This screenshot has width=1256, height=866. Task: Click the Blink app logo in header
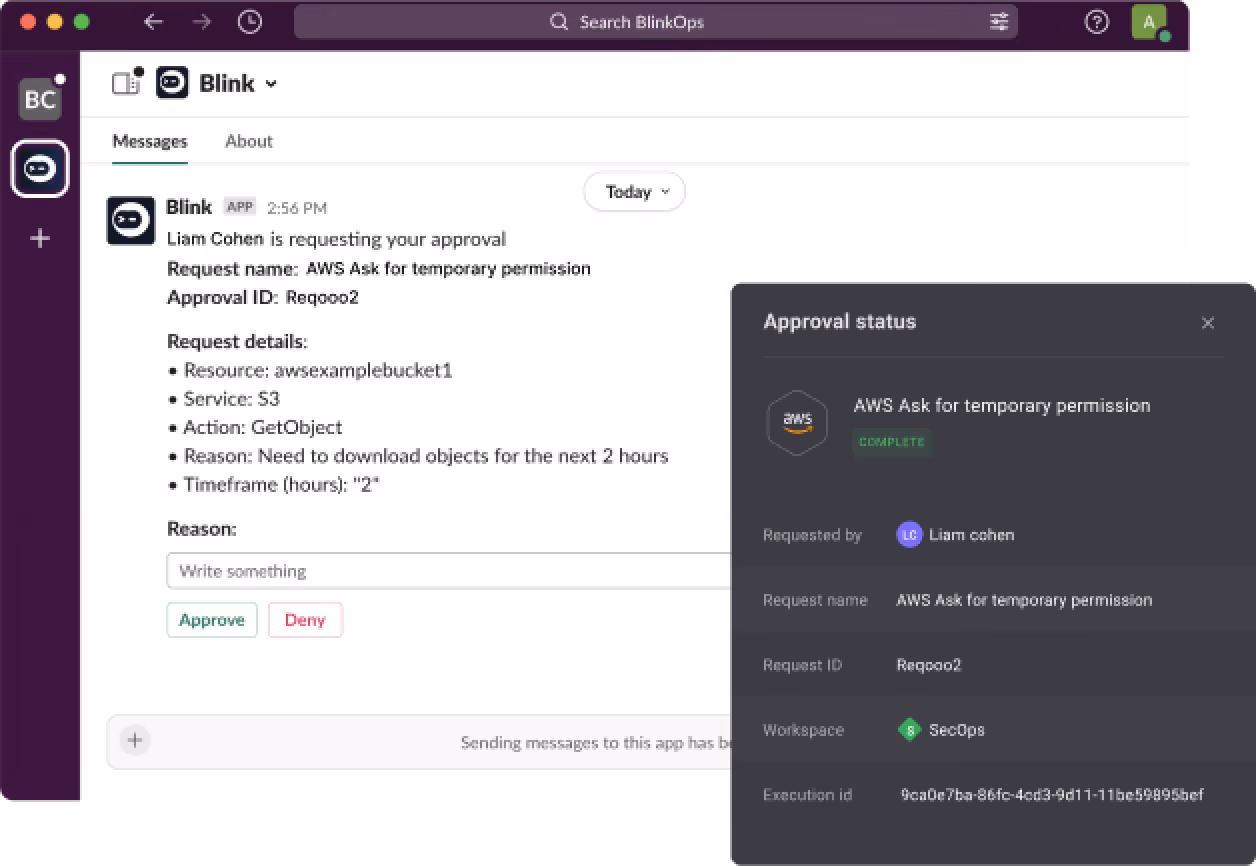click(172, 83)
